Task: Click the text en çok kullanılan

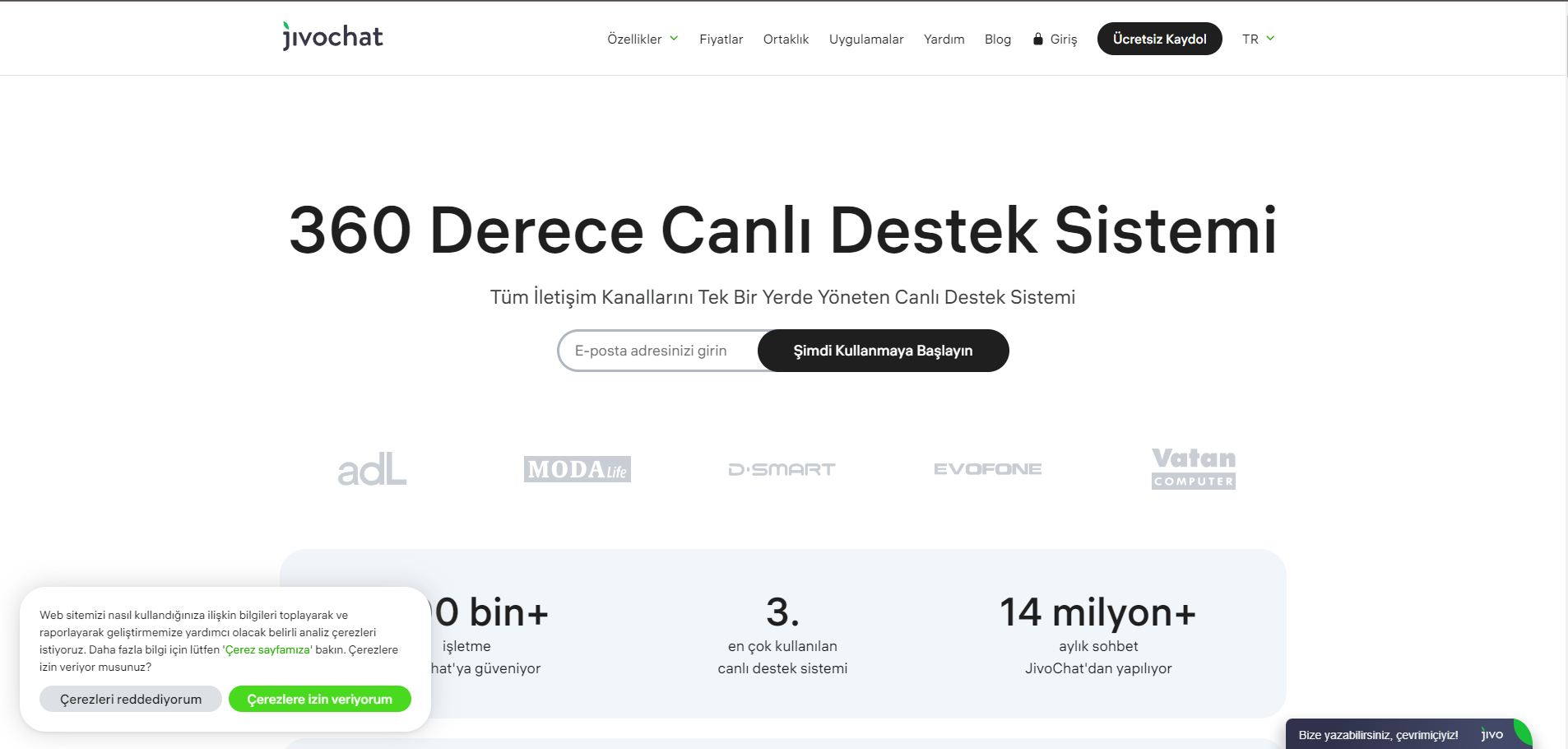Action: point(782,646)
